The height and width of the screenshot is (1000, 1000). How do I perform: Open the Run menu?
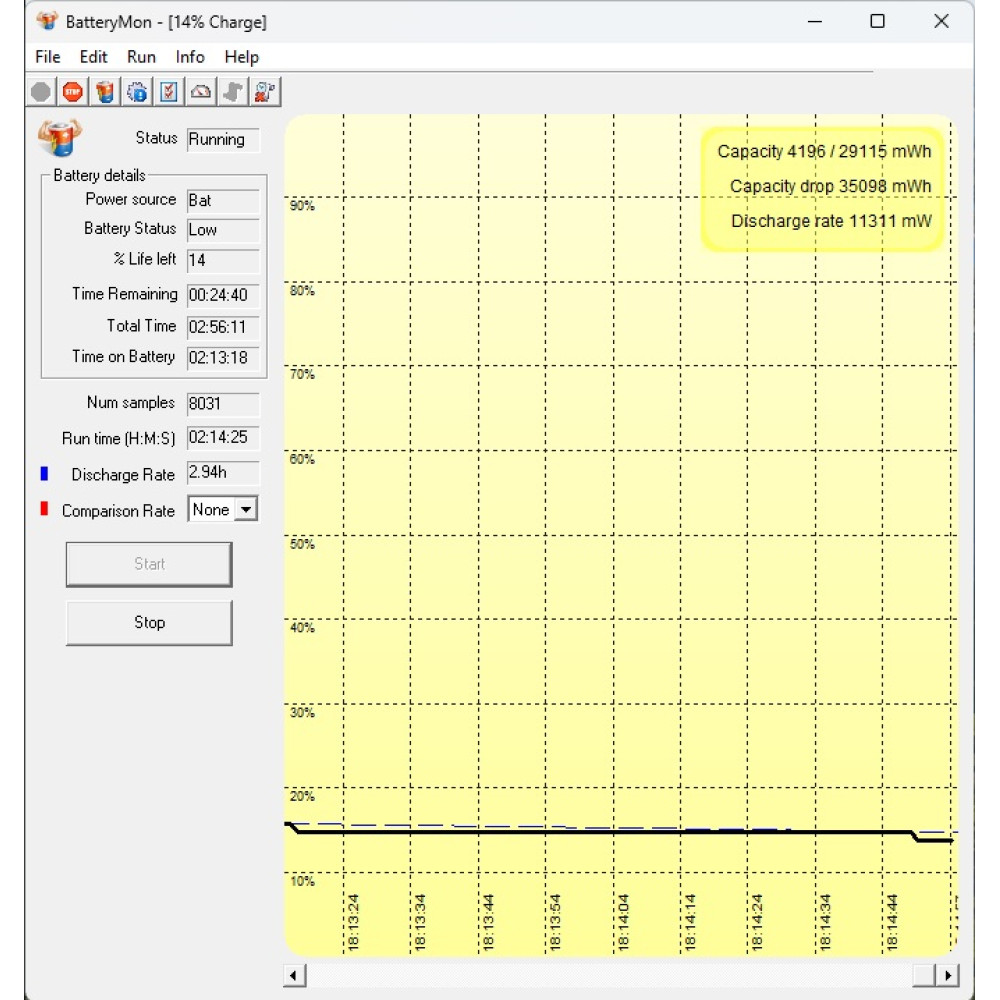(x=141, y=57)
